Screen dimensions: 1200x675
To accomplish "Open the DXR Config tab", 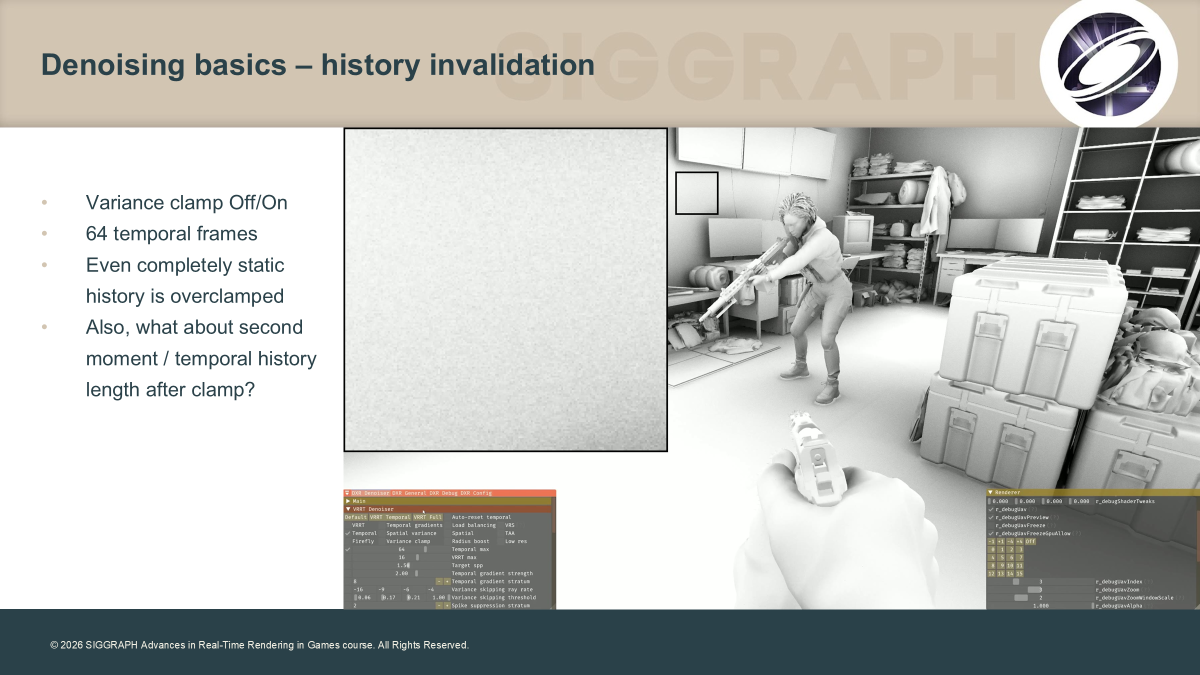I will [476, 493].
